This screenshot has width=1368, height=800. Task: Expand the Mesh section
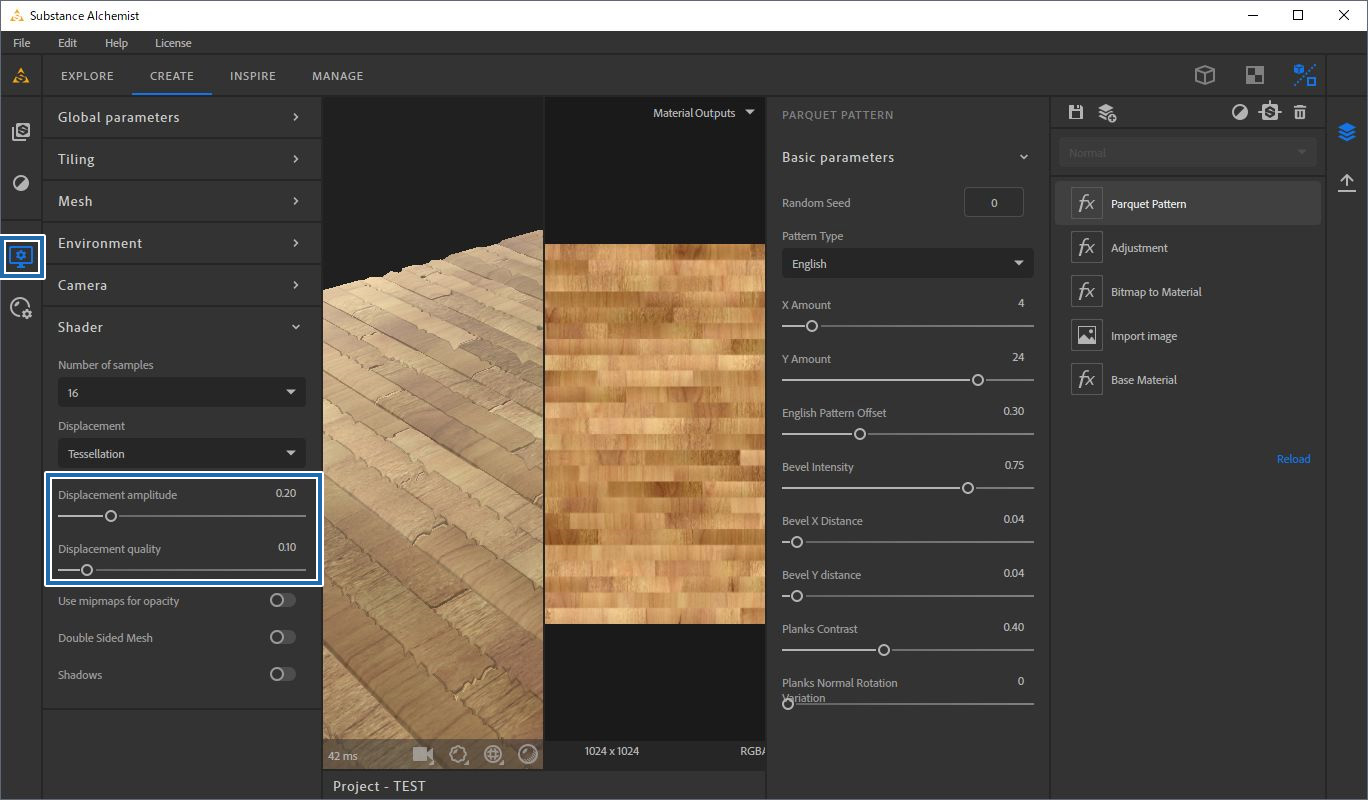tap(182, 201)
